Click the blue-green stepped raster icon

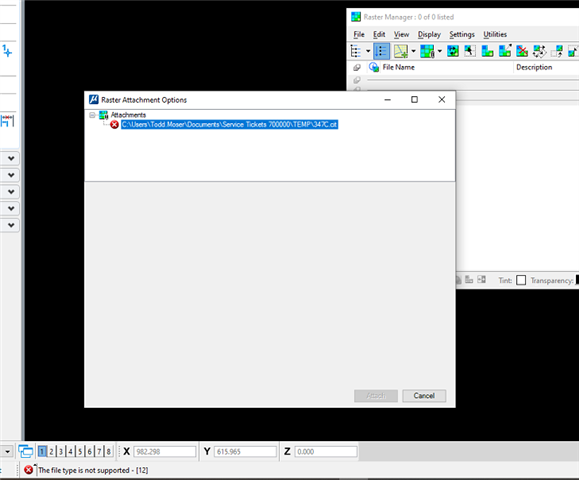click(x=487, y=51)
